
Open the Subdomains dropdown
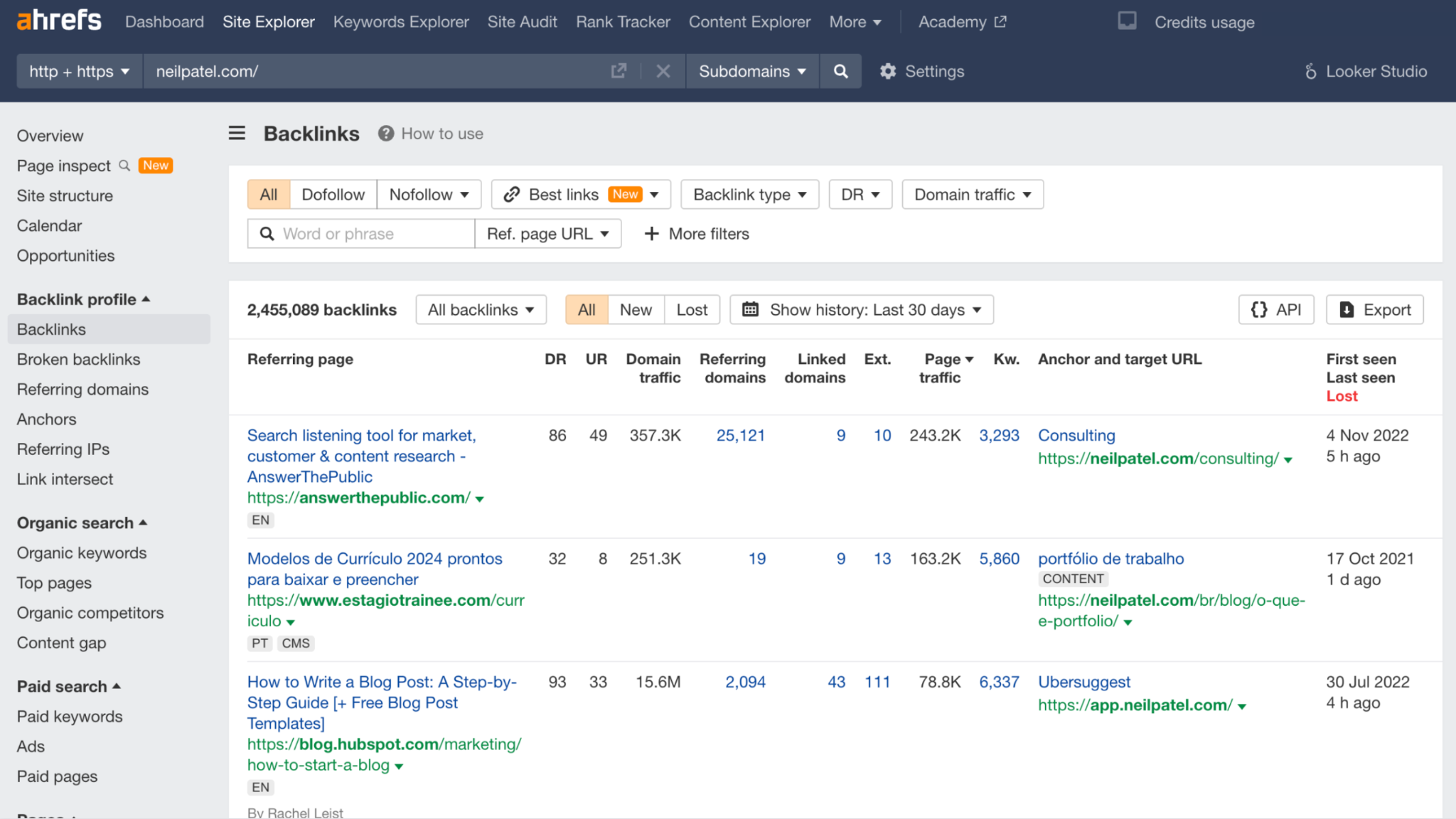tap(751, 71)
